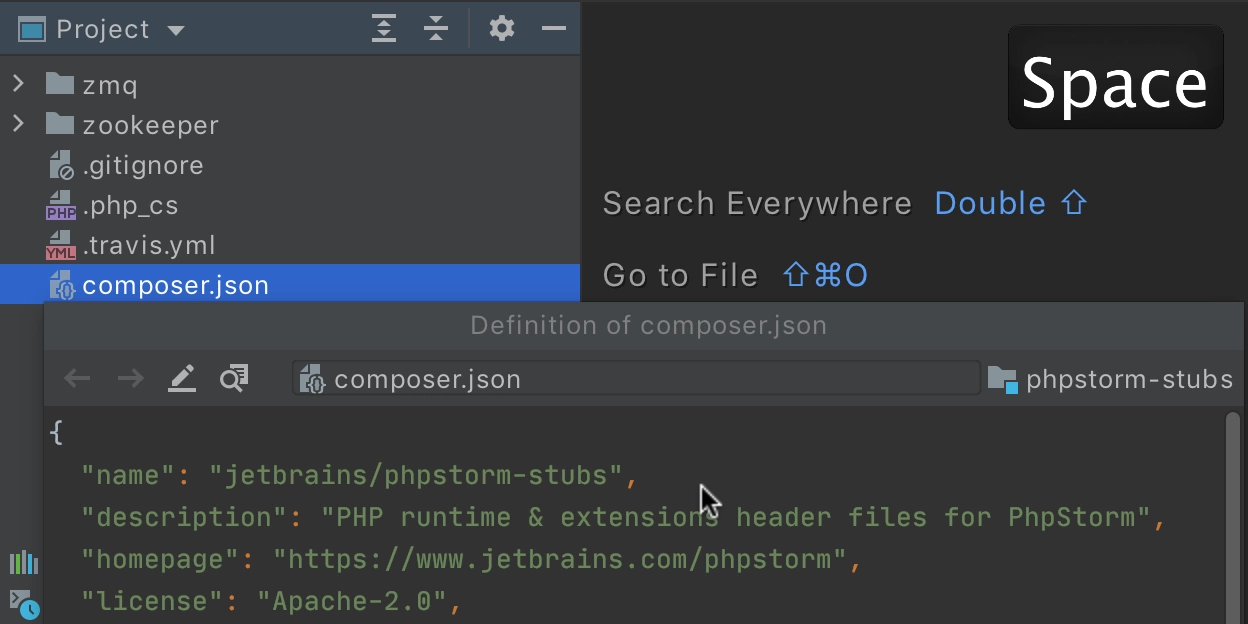
Task: Open the terminal clock tool window icon
Action: point(23,604)
